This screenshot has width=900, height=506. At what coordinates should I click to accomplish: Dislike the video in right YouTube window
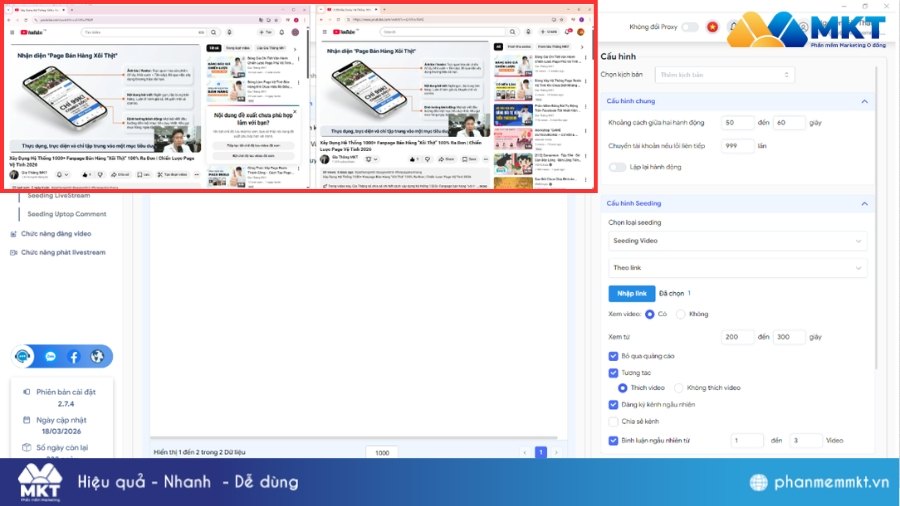click(x=427, y=159)
